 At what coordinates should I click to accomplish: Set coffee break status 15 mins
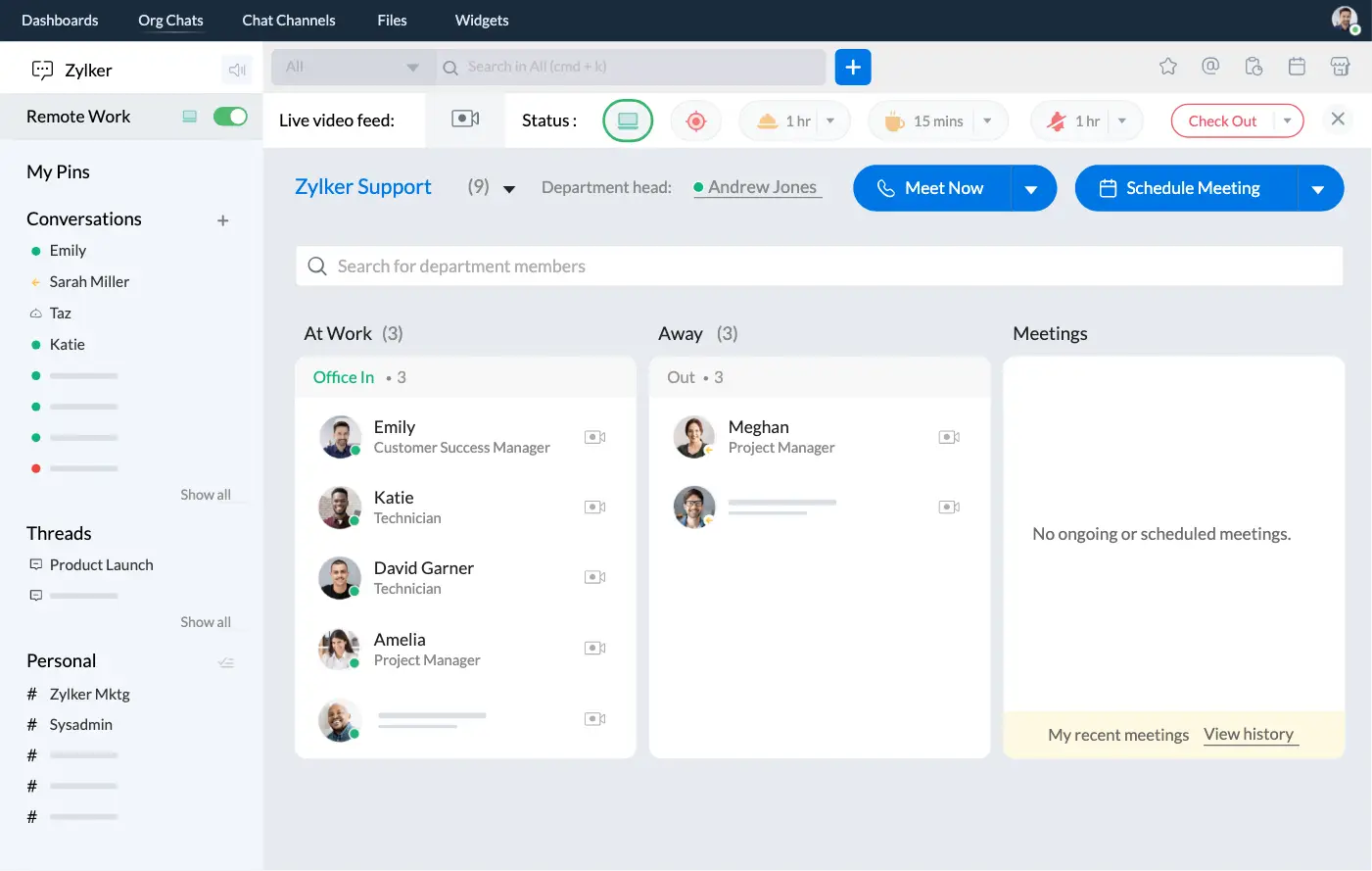tap(923, 121)
